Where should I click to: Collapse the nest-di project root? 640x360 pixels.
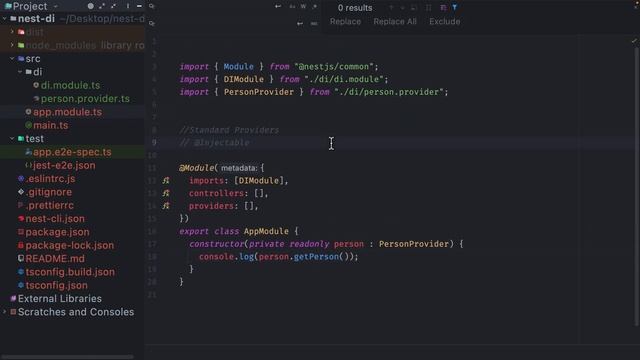(4, 19)
